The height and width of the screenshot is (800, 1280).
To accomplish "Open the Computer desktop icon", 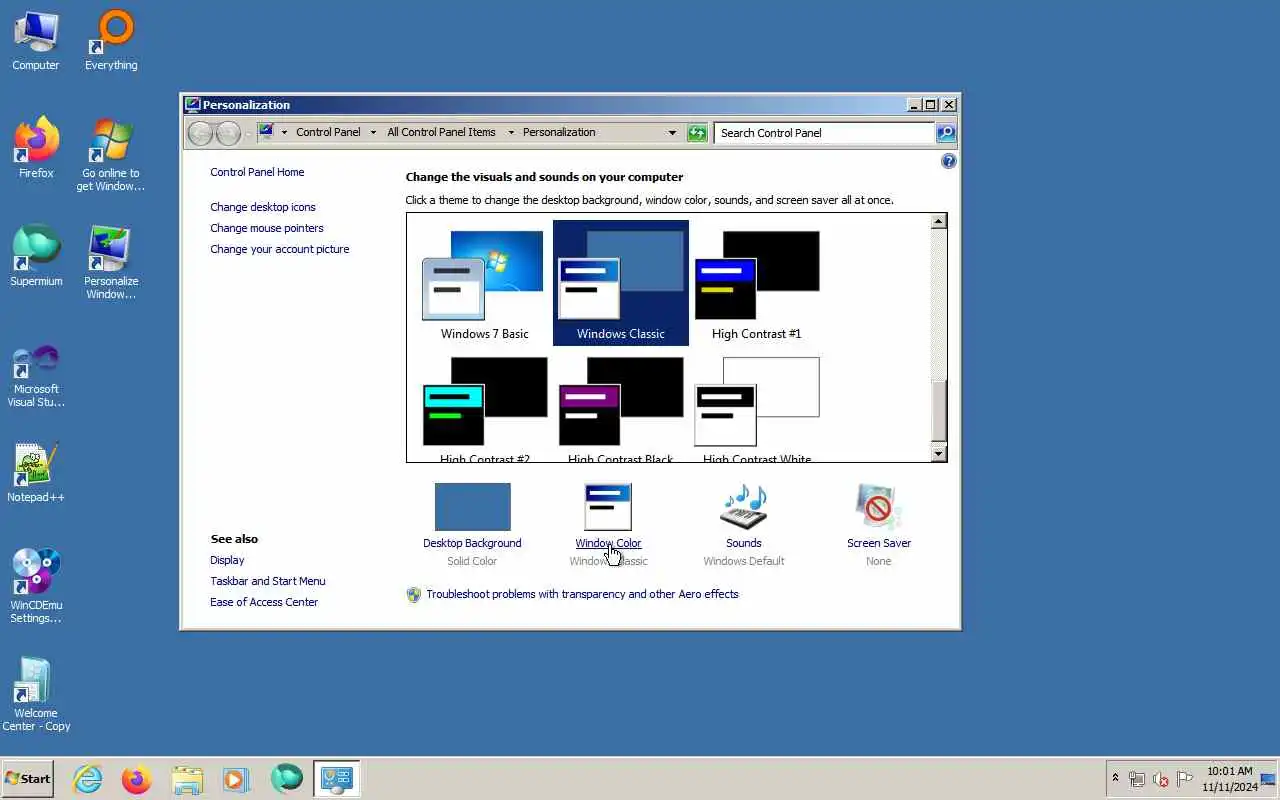I will pyautogui.click(x=36, y=42).
